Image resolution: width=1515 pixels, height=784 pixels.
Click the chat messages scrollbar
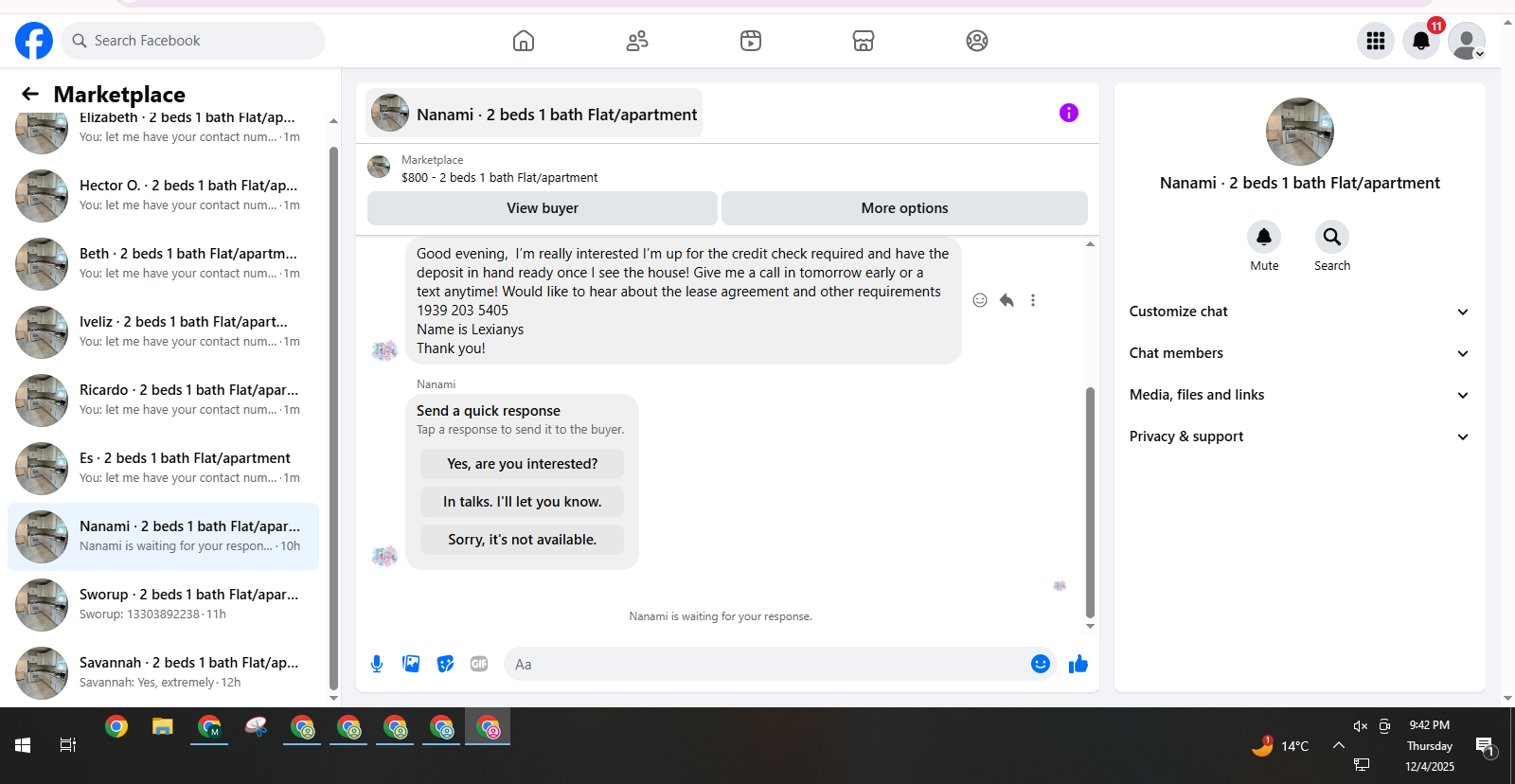(1090, 503)
